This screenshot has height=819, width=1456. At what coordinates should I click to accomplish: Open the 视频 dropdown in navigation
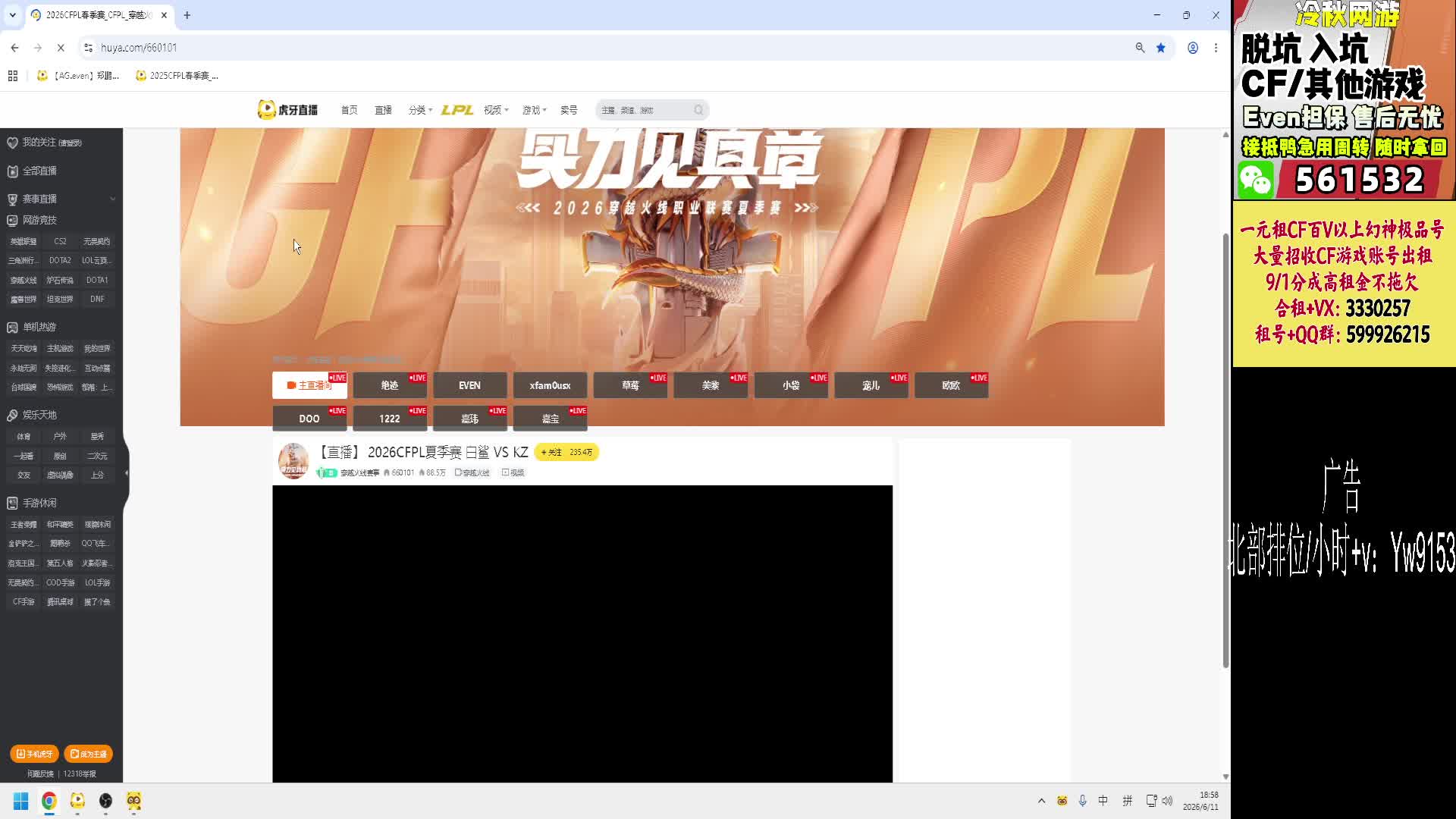point(496,110)
